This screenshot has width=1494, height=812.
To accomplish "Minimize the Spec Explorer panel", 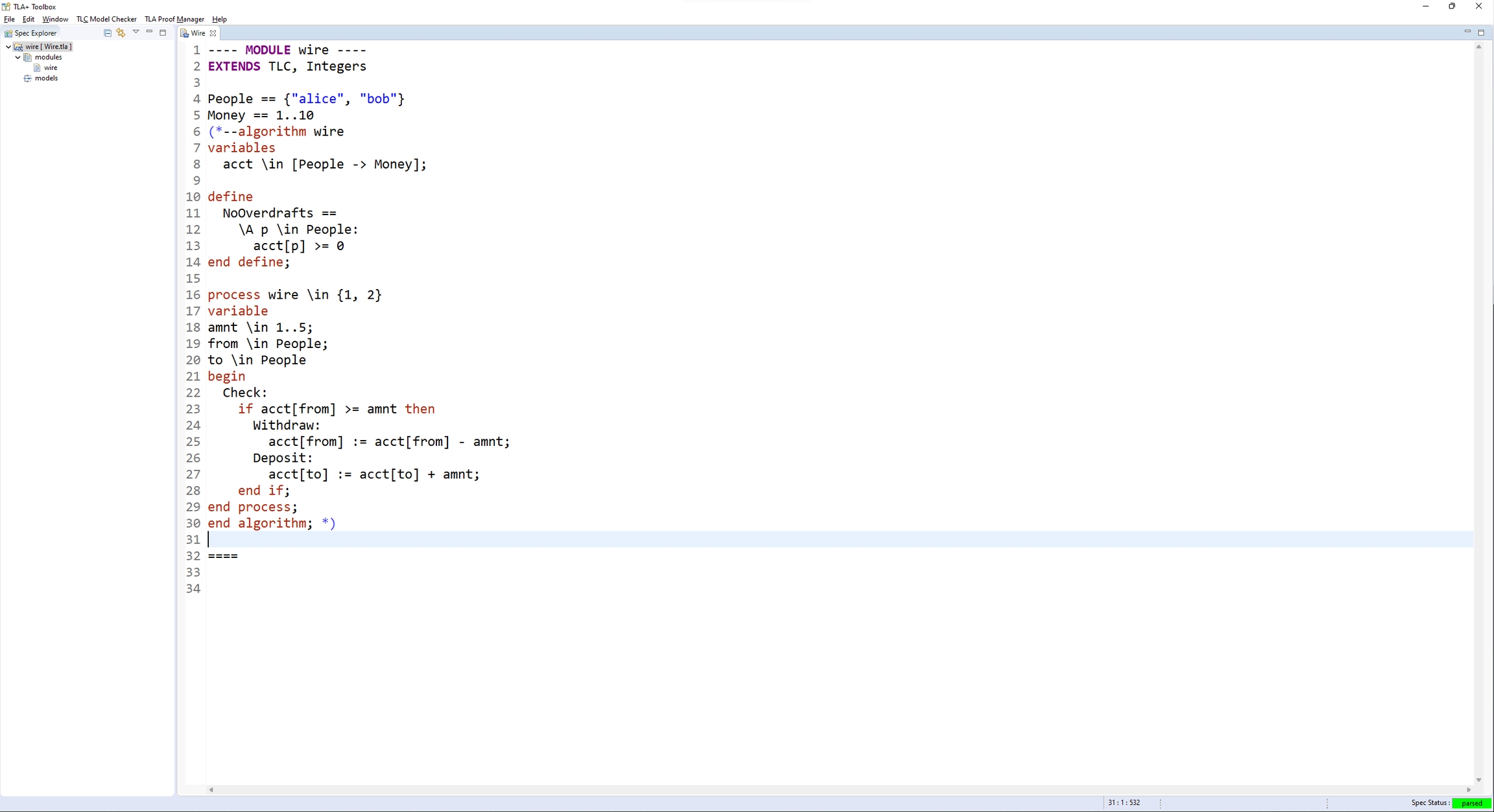I will click(x=149, y=32).
